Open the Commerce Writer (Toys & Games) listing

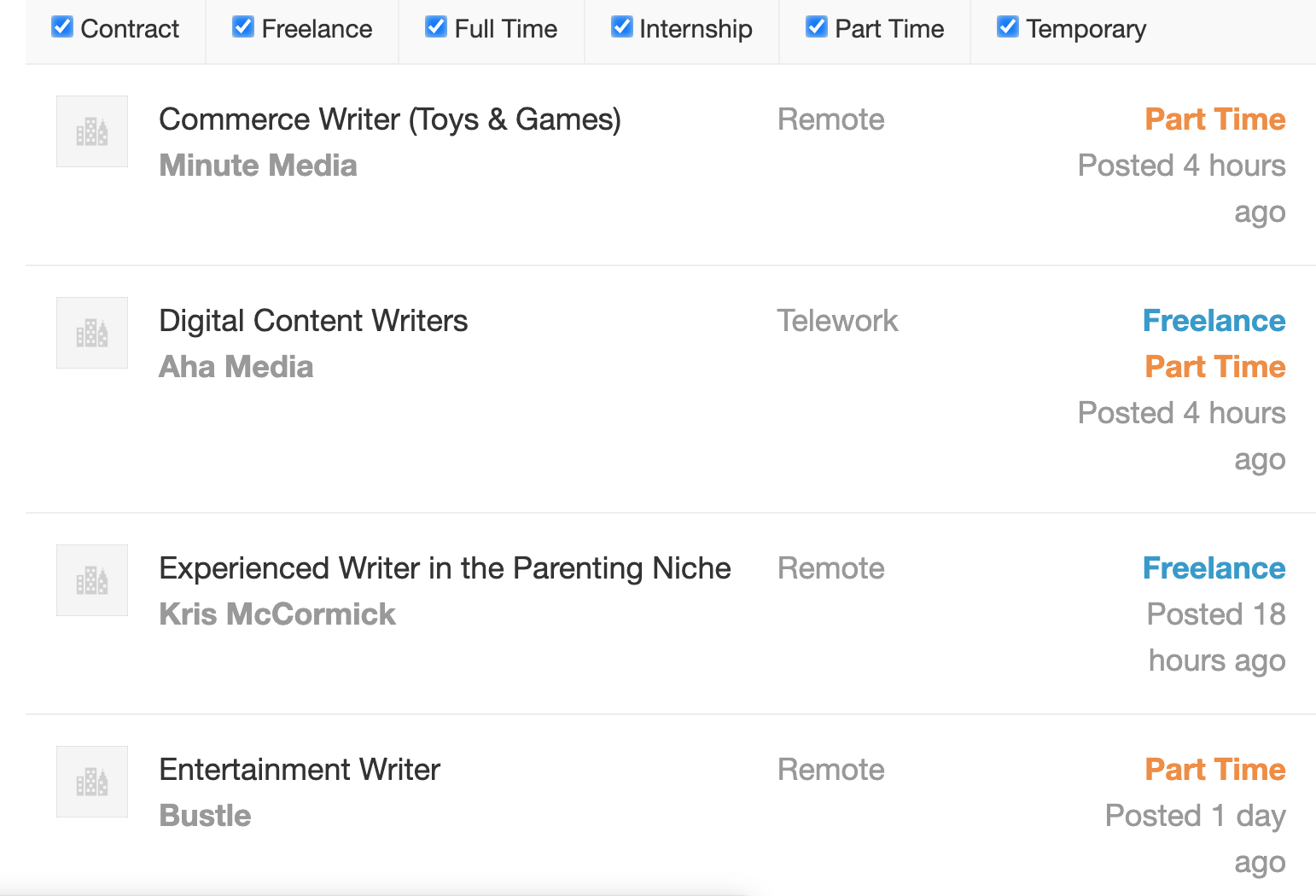click(390, 119)
